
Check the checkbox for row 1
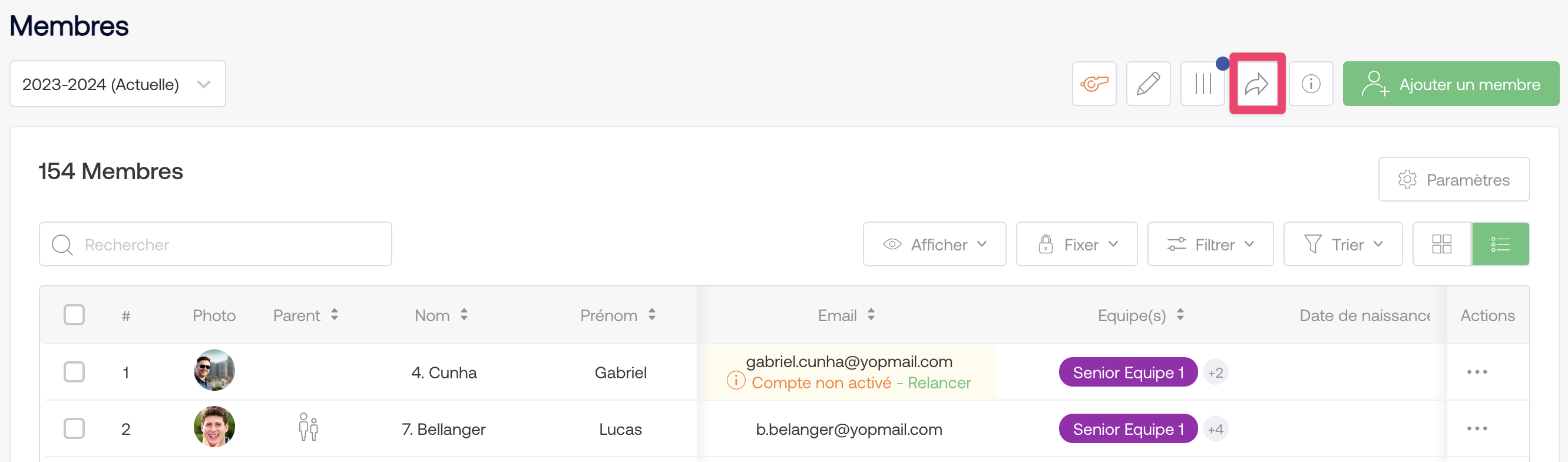pos(74,372)
